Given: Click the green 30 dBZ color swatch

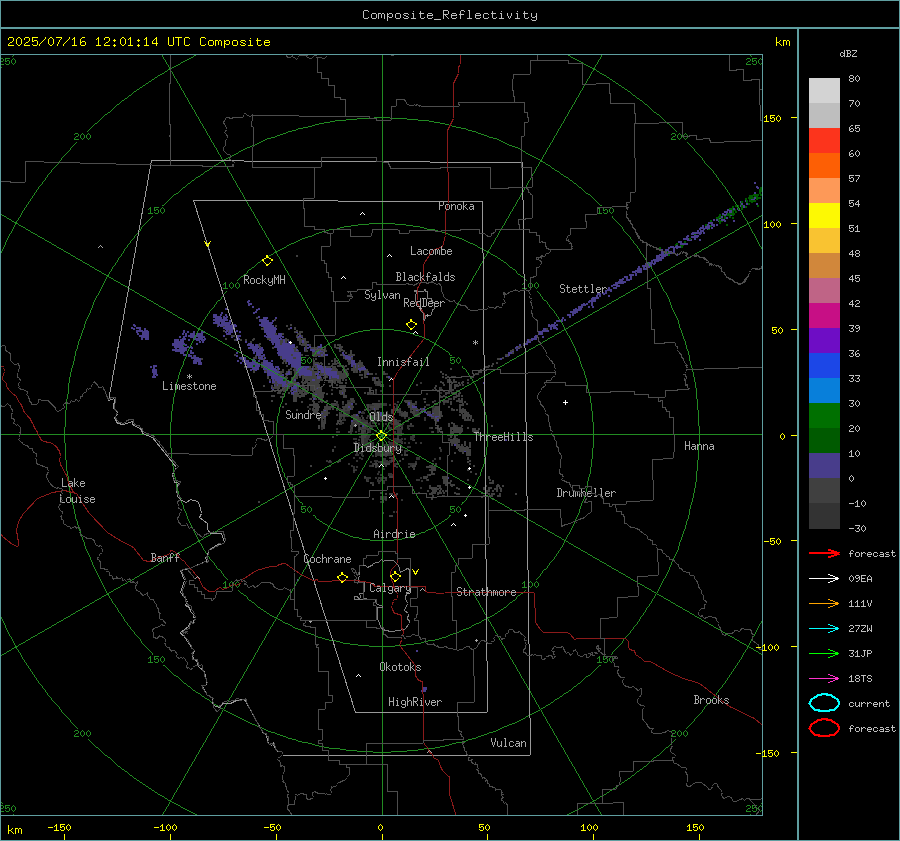Looking at the screenshot, I should coord(824,416).
